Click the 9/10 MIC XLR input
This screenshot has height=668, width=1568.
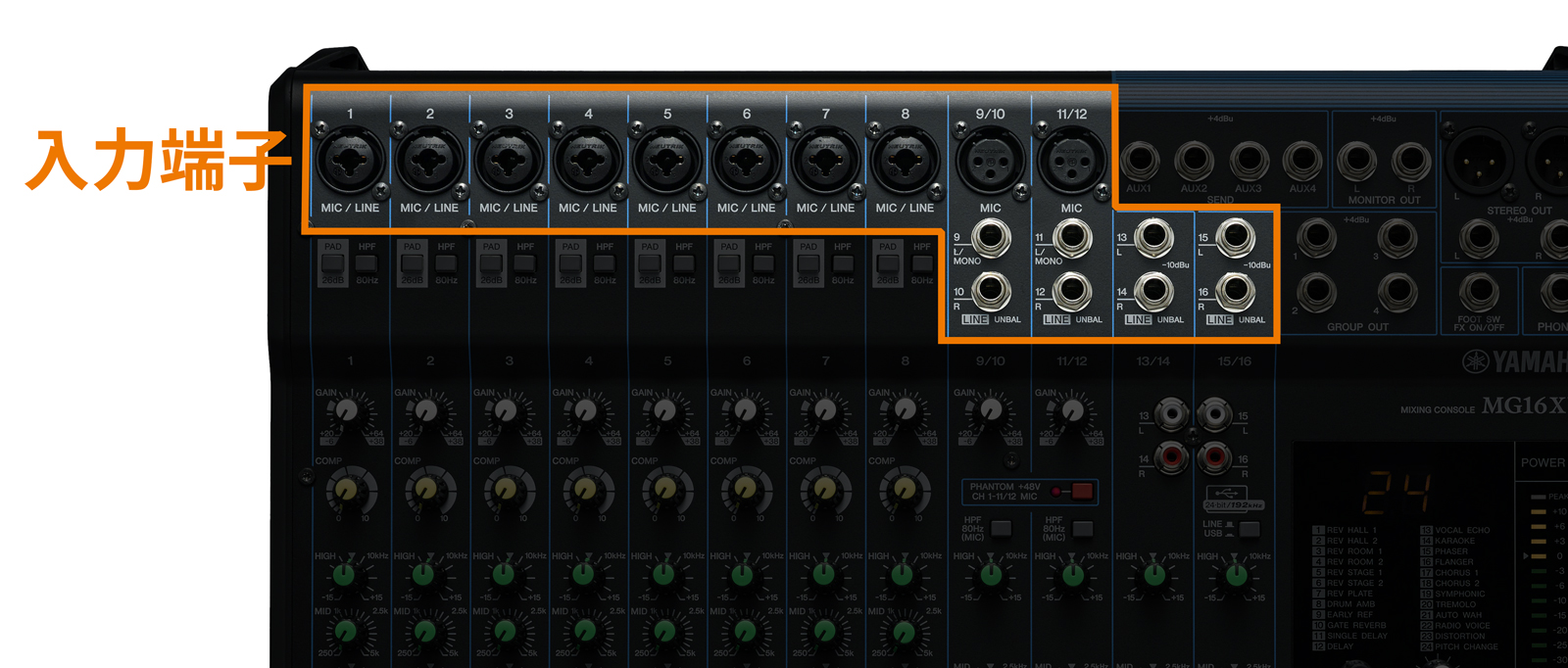(x=990, y=161)
